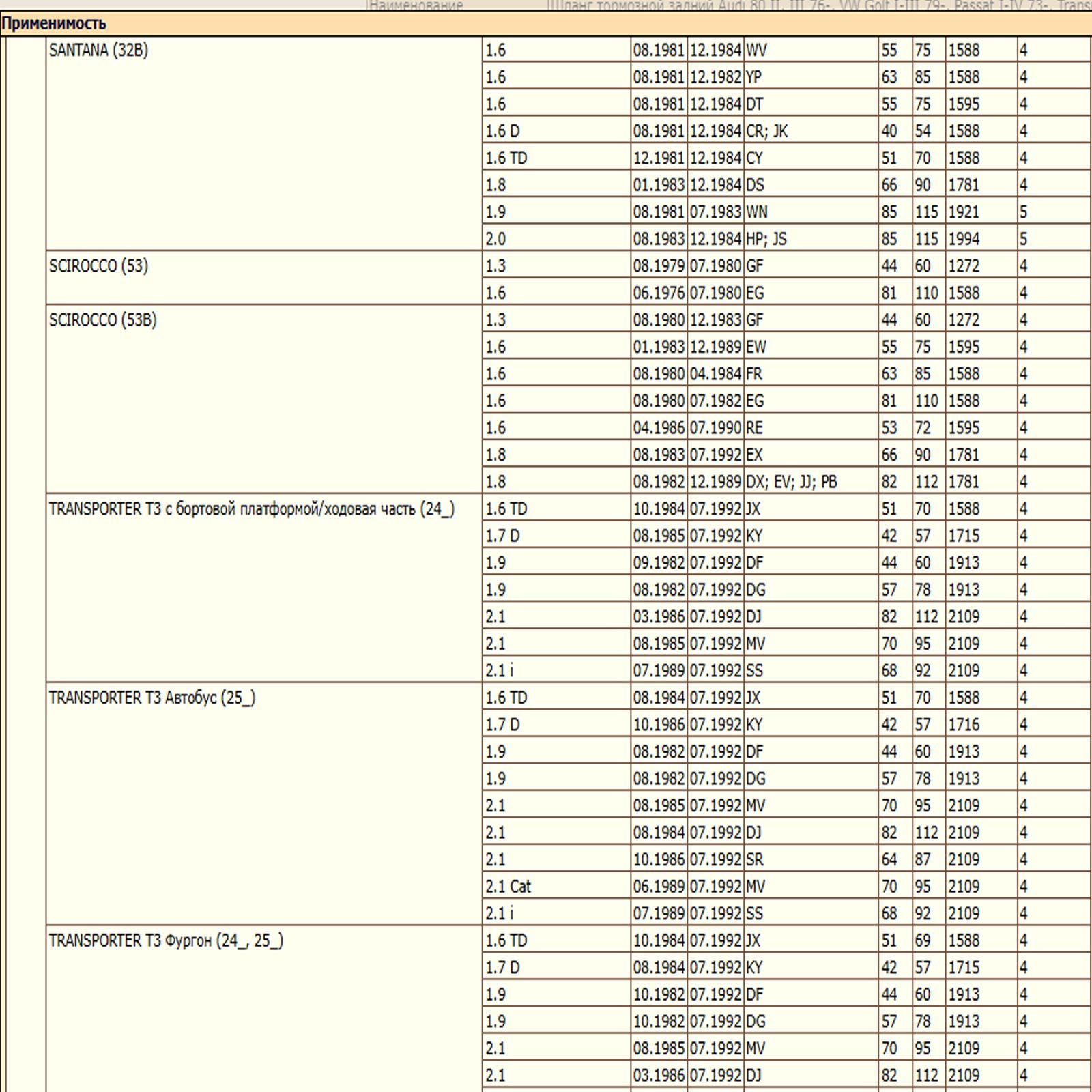Click the 1.6 D engine cell

(556, 131)
